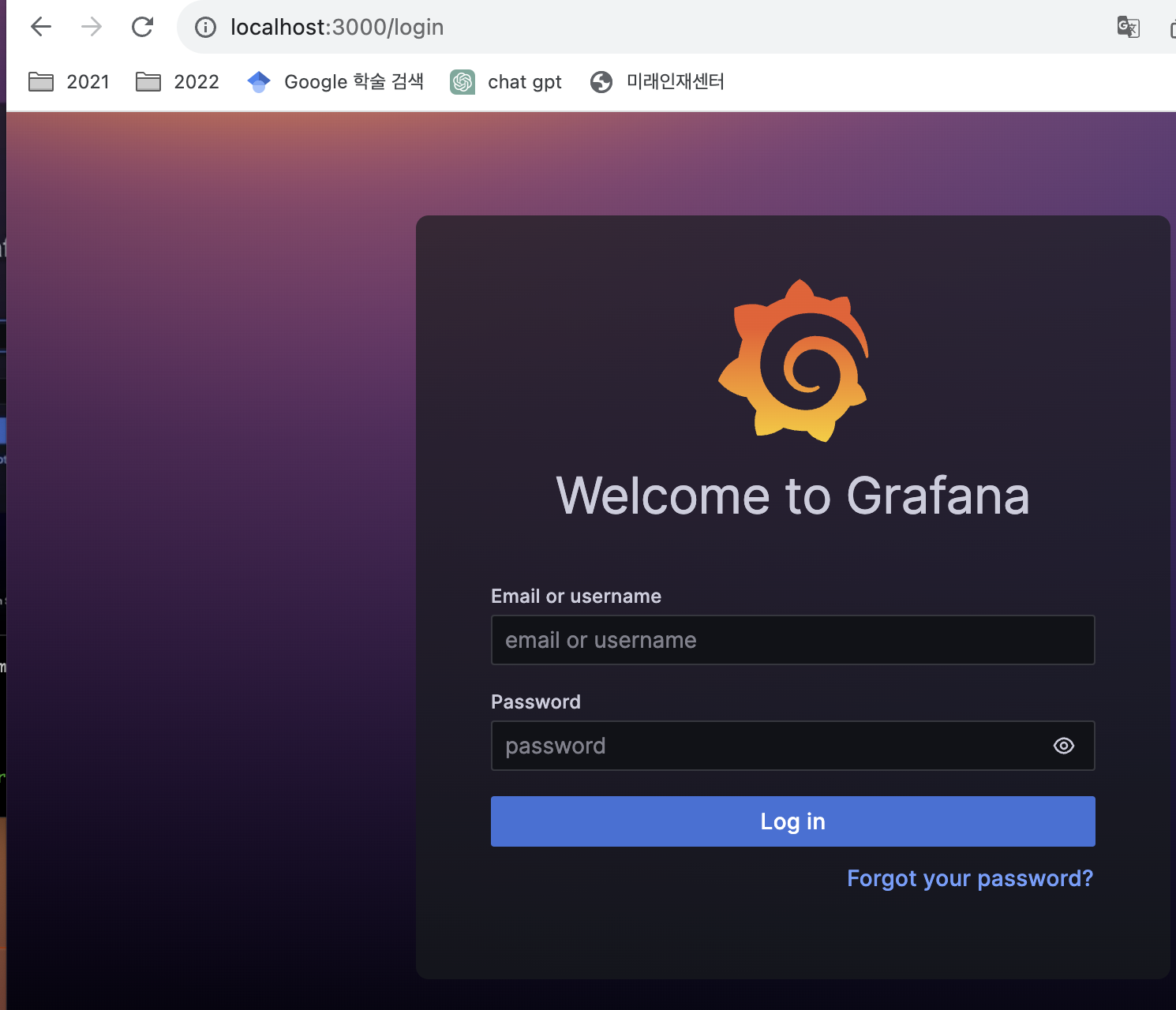The height and width of the screenshot is (1010, 1176).
Task: Click the Grafana logo
Action: [x=793, y=361]
